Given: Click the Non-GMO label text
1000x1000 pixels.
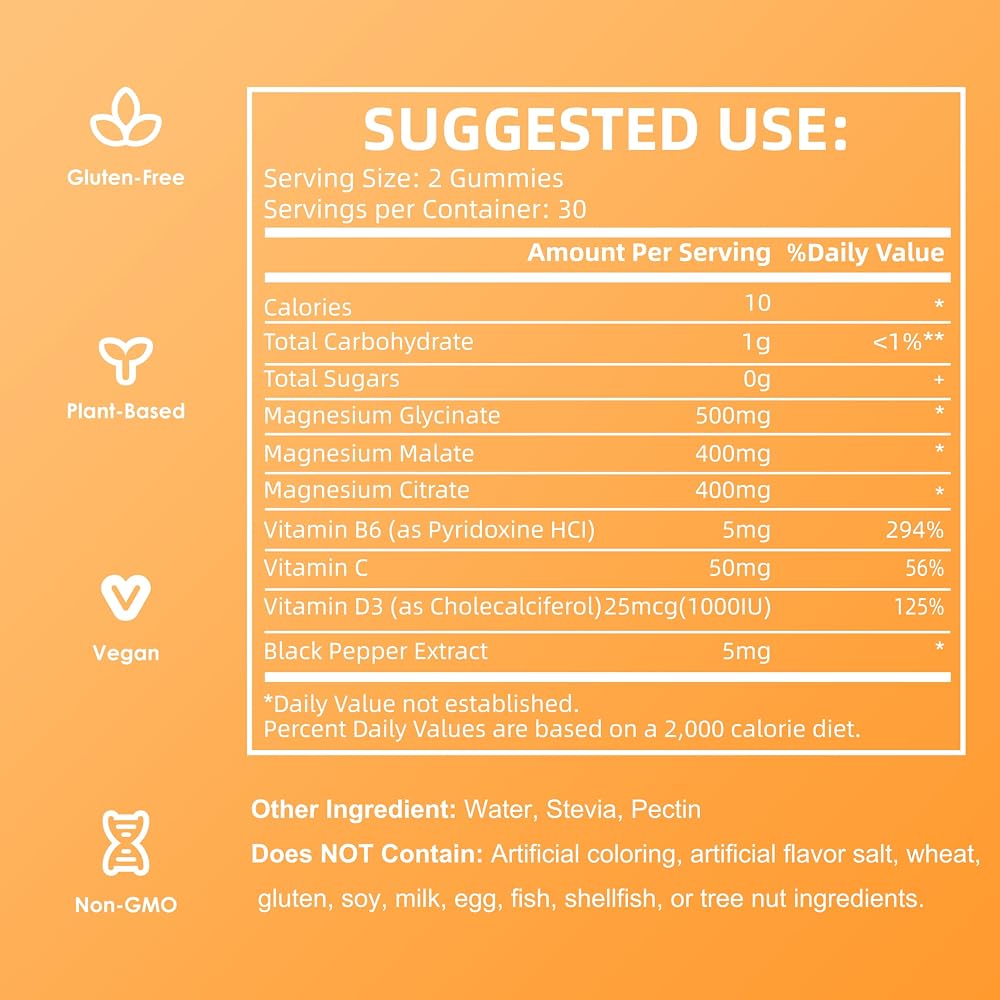Looking at the screenshot, I should coord(126,904).
